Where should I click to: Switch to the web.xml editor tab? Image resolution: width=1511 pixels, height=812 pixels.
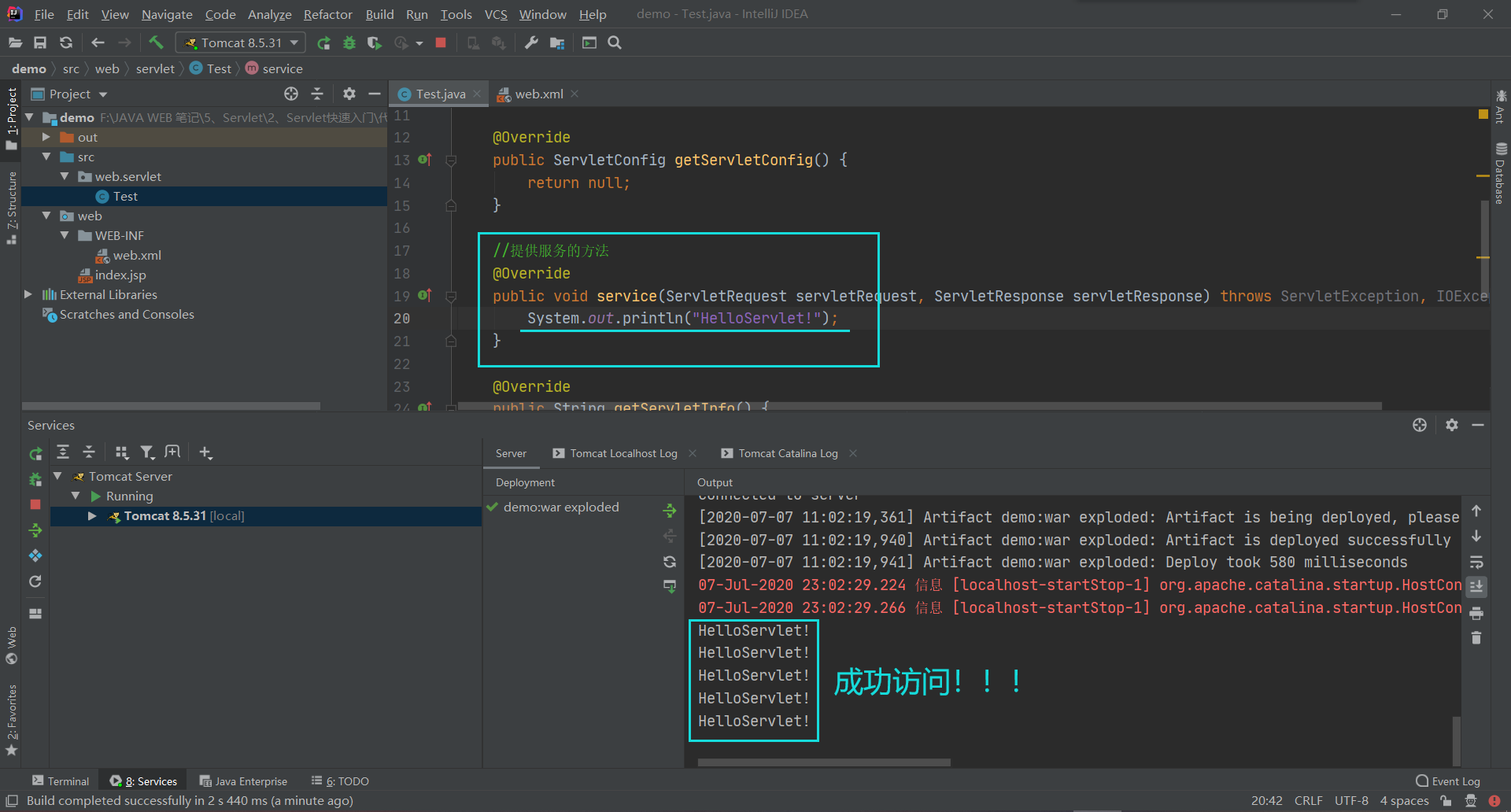tap(538, 94)
